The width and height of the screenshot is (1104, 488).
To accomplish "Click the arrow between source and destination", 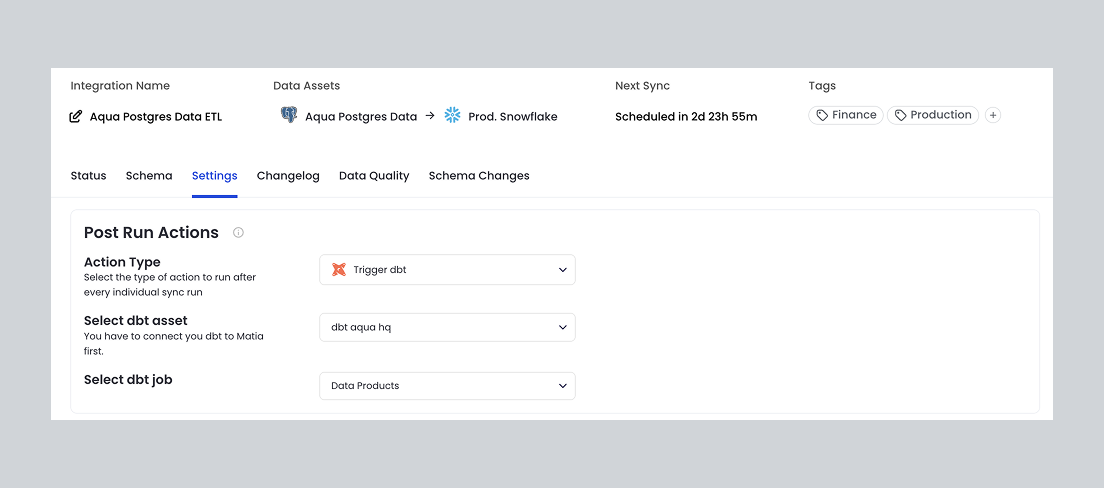I will [430, 116].
